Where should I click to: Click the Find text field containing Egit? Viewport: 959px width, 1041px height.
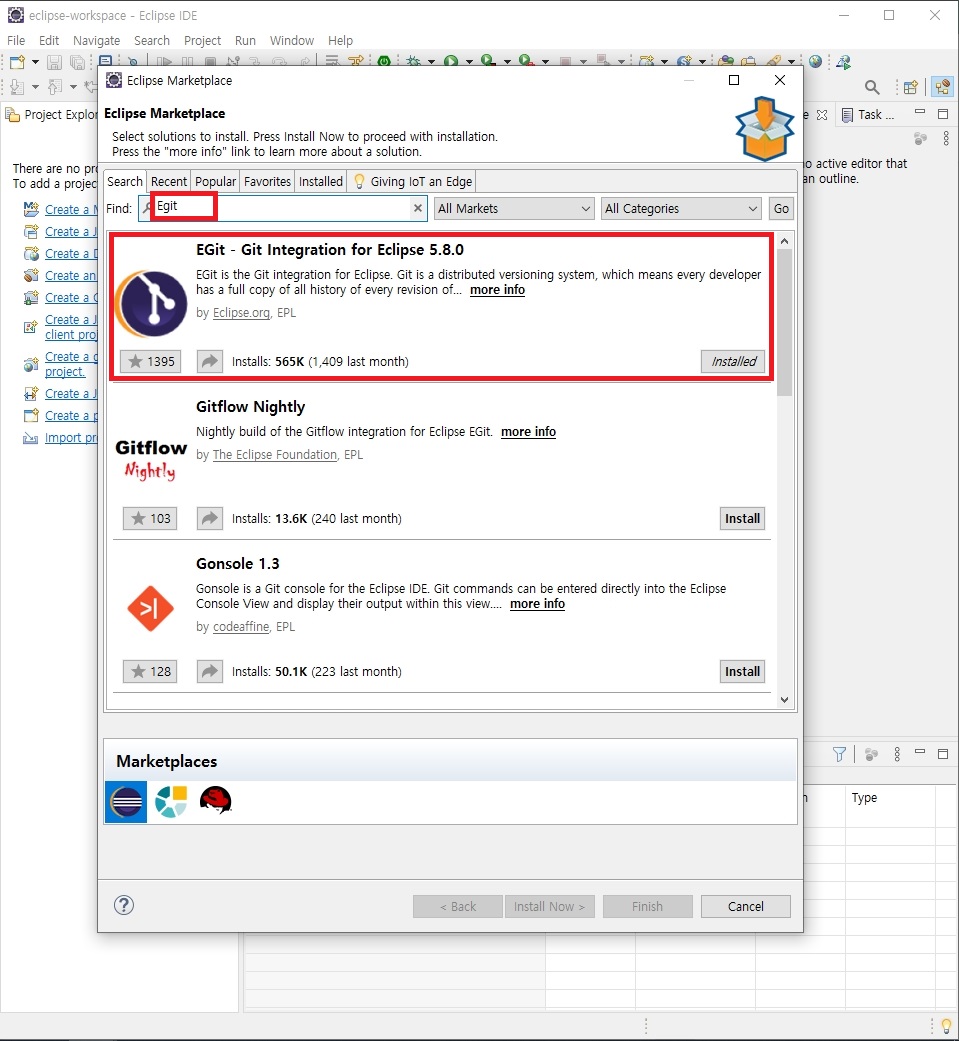(x=283, y=208)
